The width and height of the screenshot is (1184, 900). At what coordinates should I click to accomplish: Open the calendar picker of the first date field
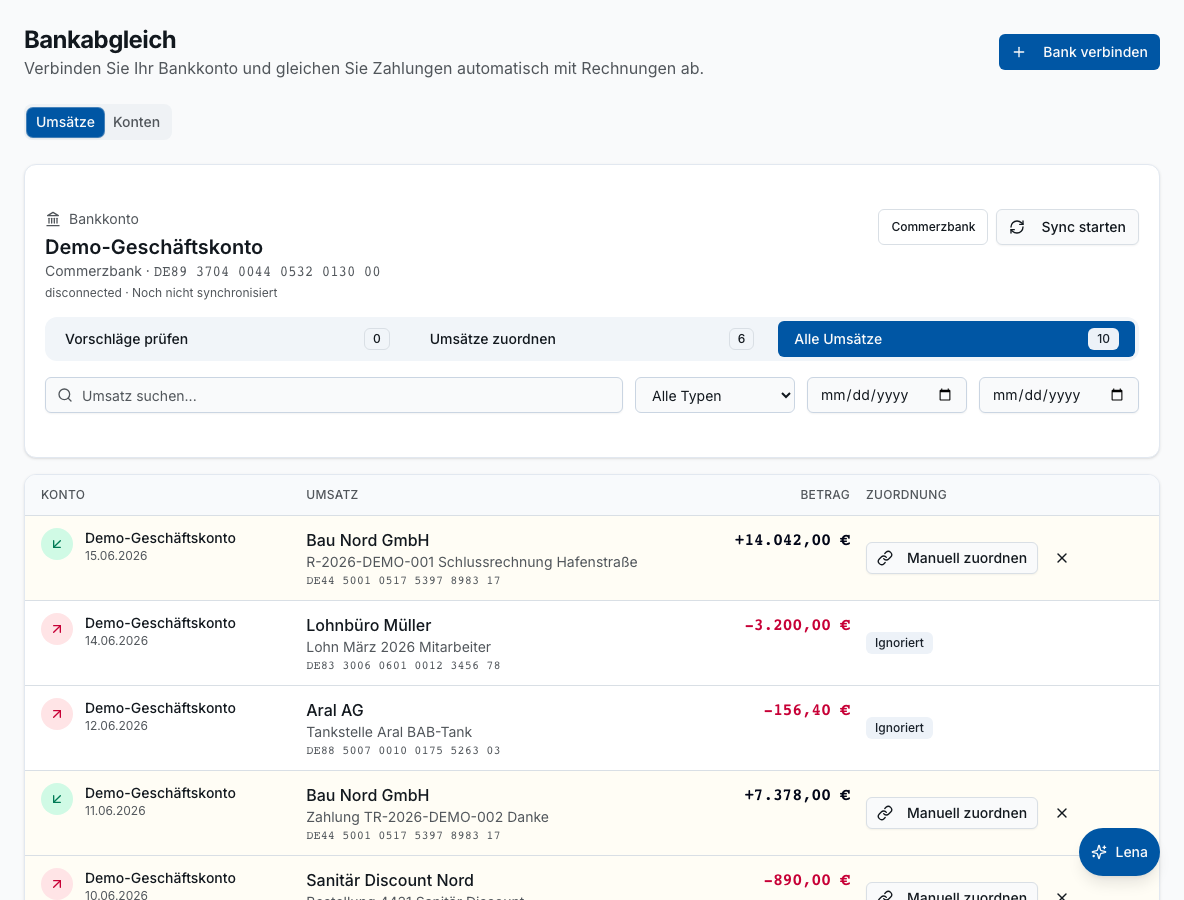click(945, 395)
